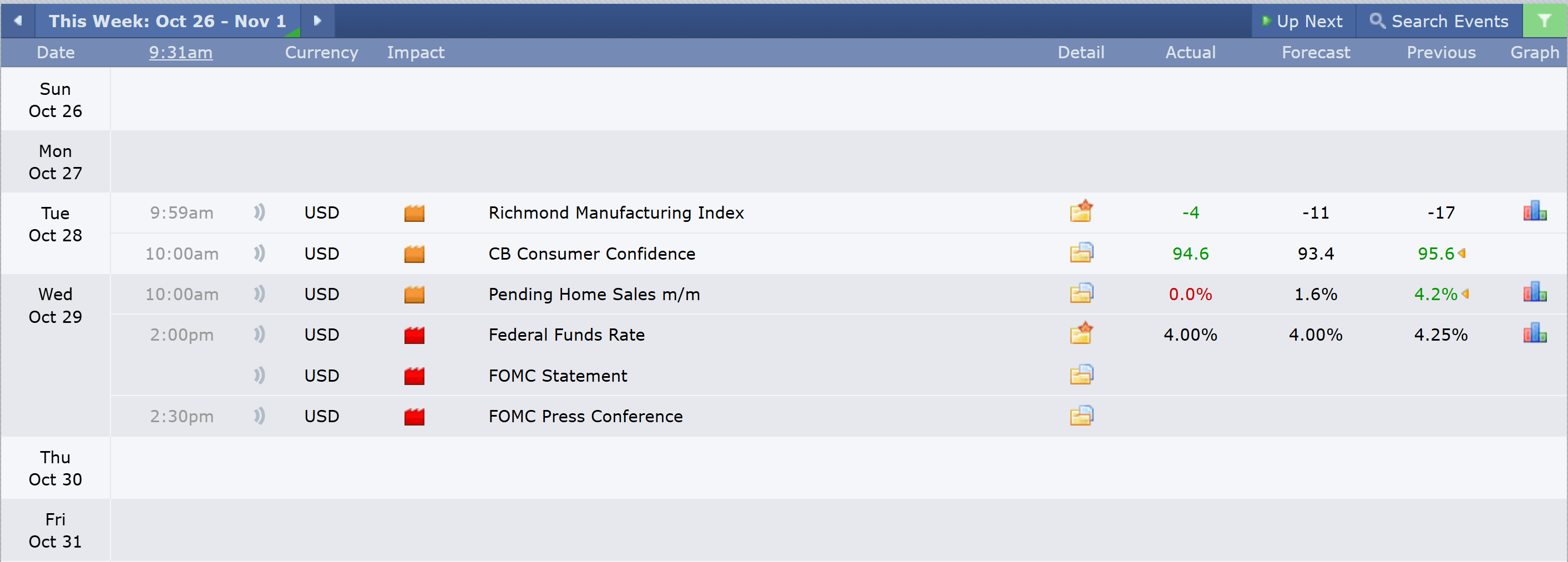1568x562 pixels.
Task: Show graph for Federal Funds Rate
Action: tap(1535, 333)
